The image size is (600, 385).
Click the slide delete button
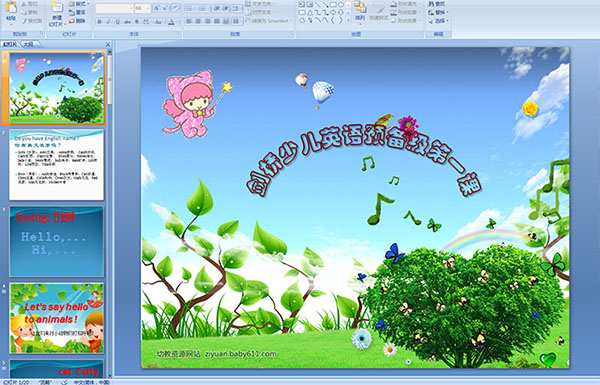(x=77, y=21)
